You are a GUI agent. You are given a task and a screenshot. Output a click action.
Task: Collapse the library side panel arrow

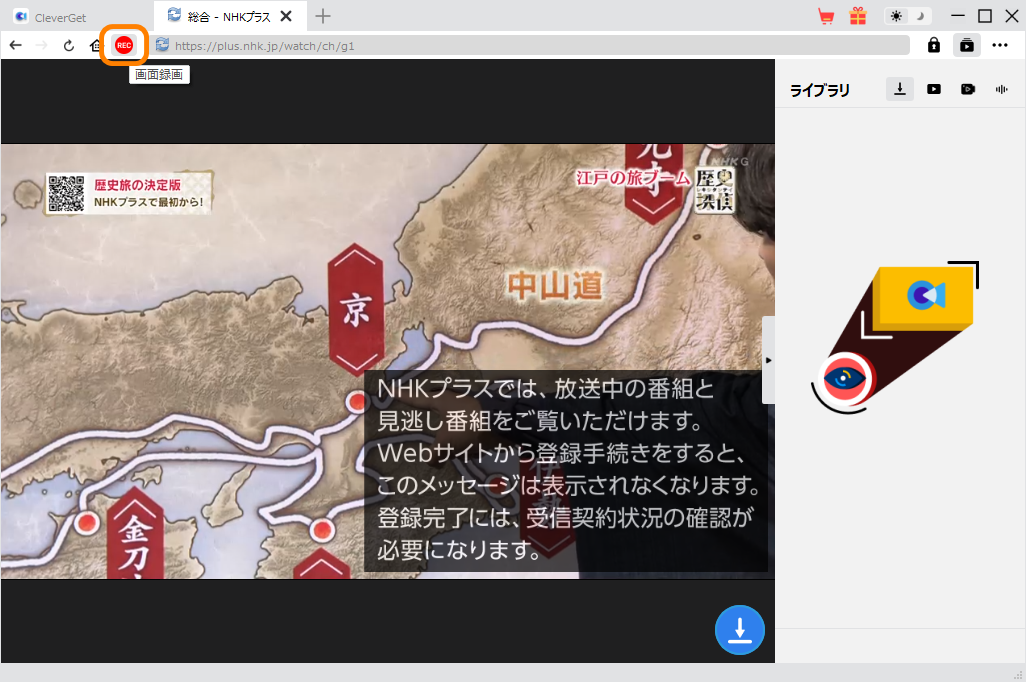point(768,360)
